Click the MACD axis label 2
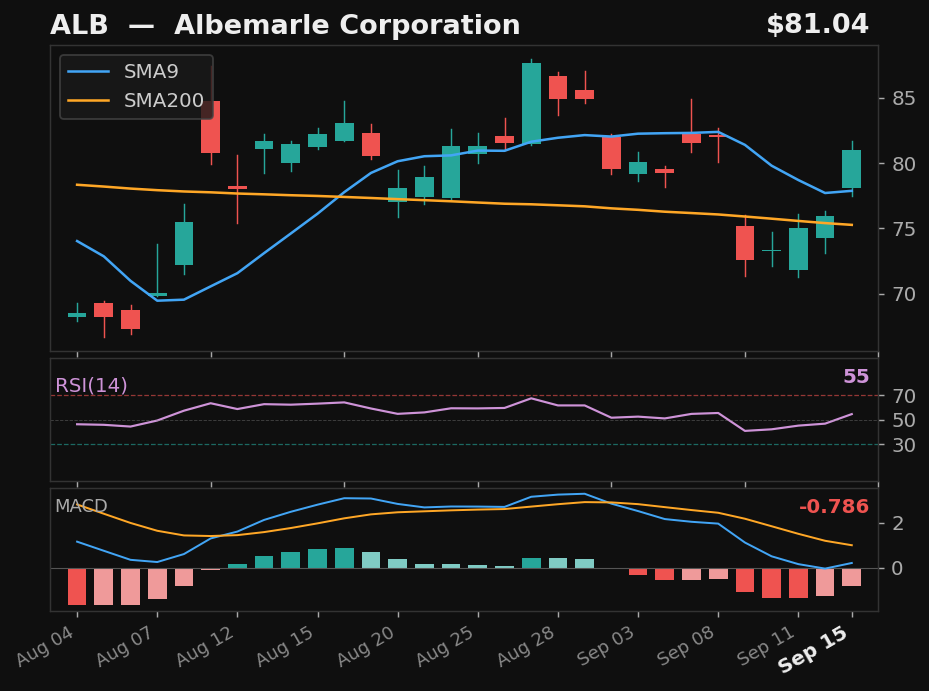 pyautogui.click(x=898, y=523)
